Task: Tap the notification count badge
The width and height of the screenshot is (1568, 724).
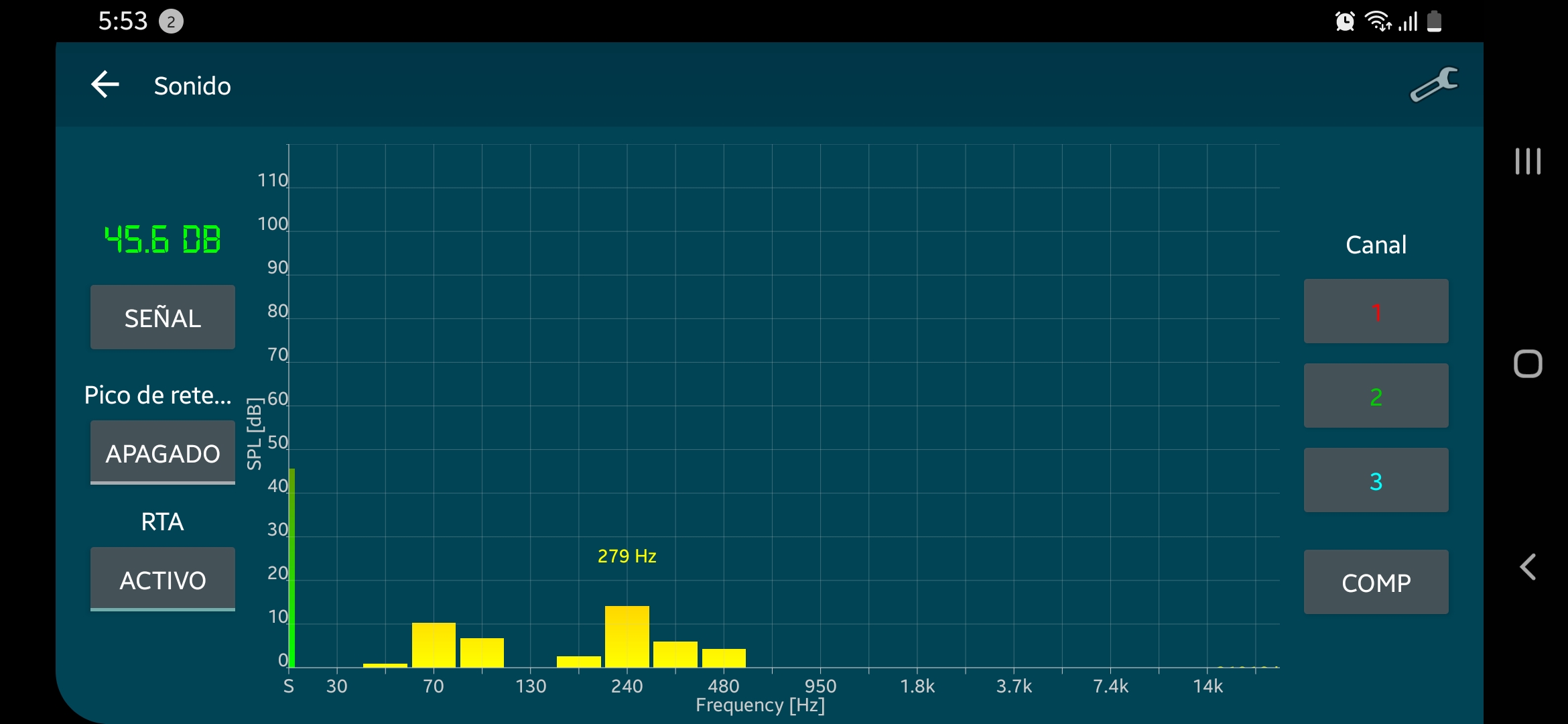Action: pos(171,22)
